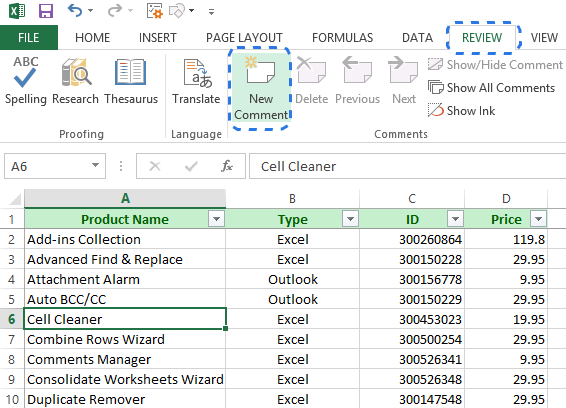This screenshot has height=408, width=566.
Task: Click the Duplicate Remover cell
Action: tap(125, 399)
